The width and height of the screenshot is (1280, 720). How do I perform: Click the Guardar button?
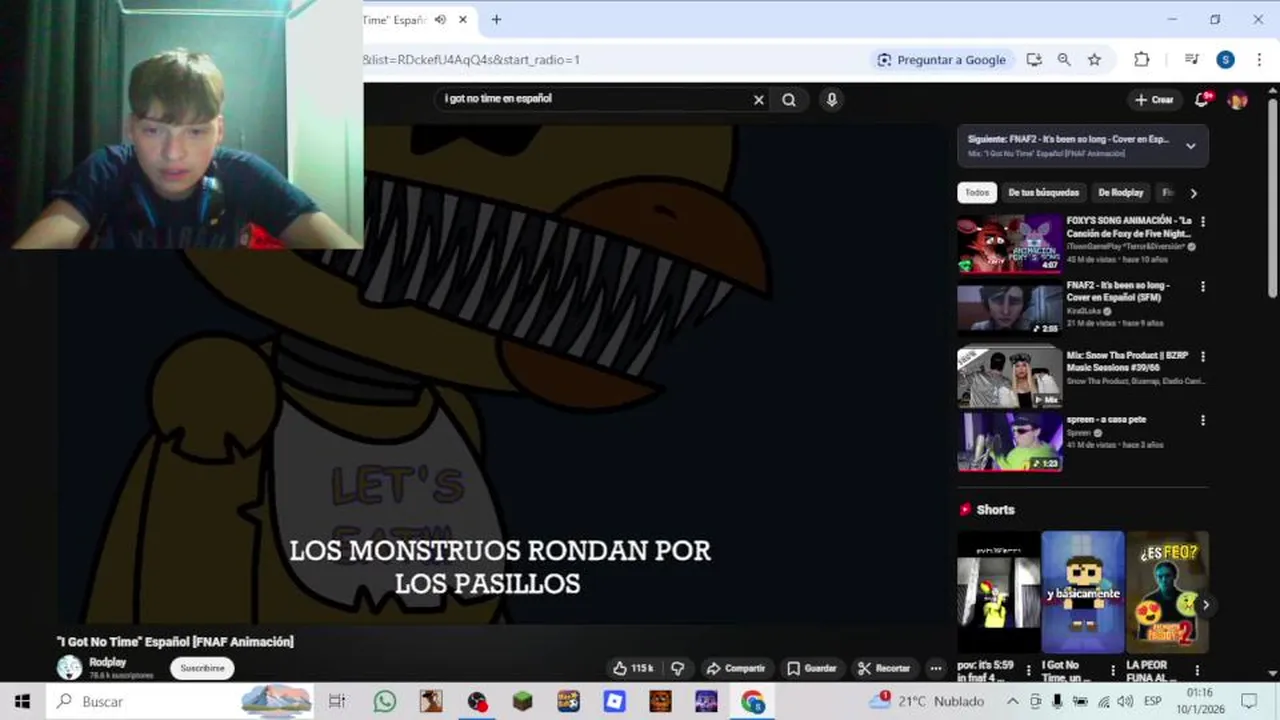pos(811,668)
